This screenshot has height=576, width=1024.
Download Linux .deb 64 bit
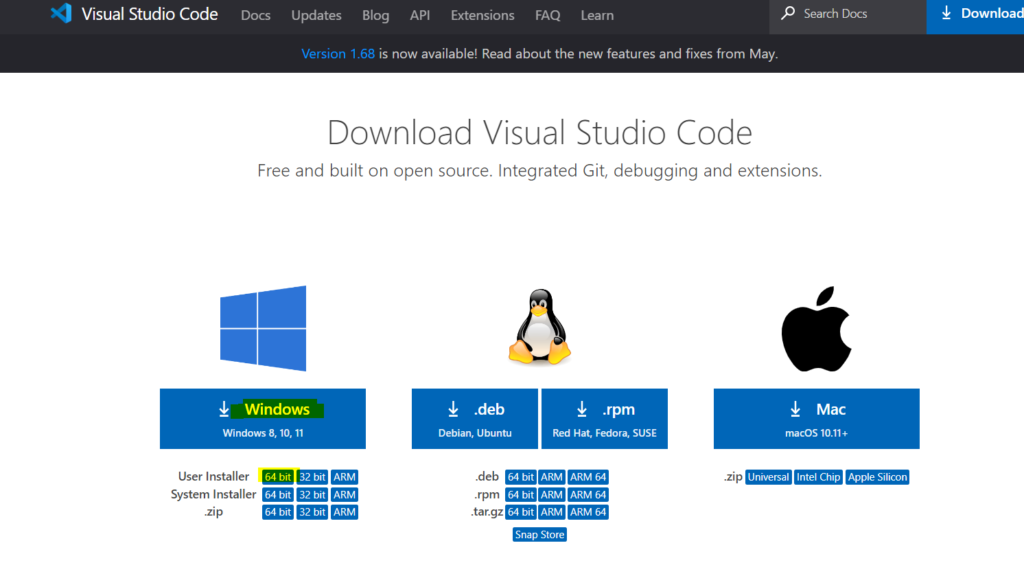pos(520,477)
